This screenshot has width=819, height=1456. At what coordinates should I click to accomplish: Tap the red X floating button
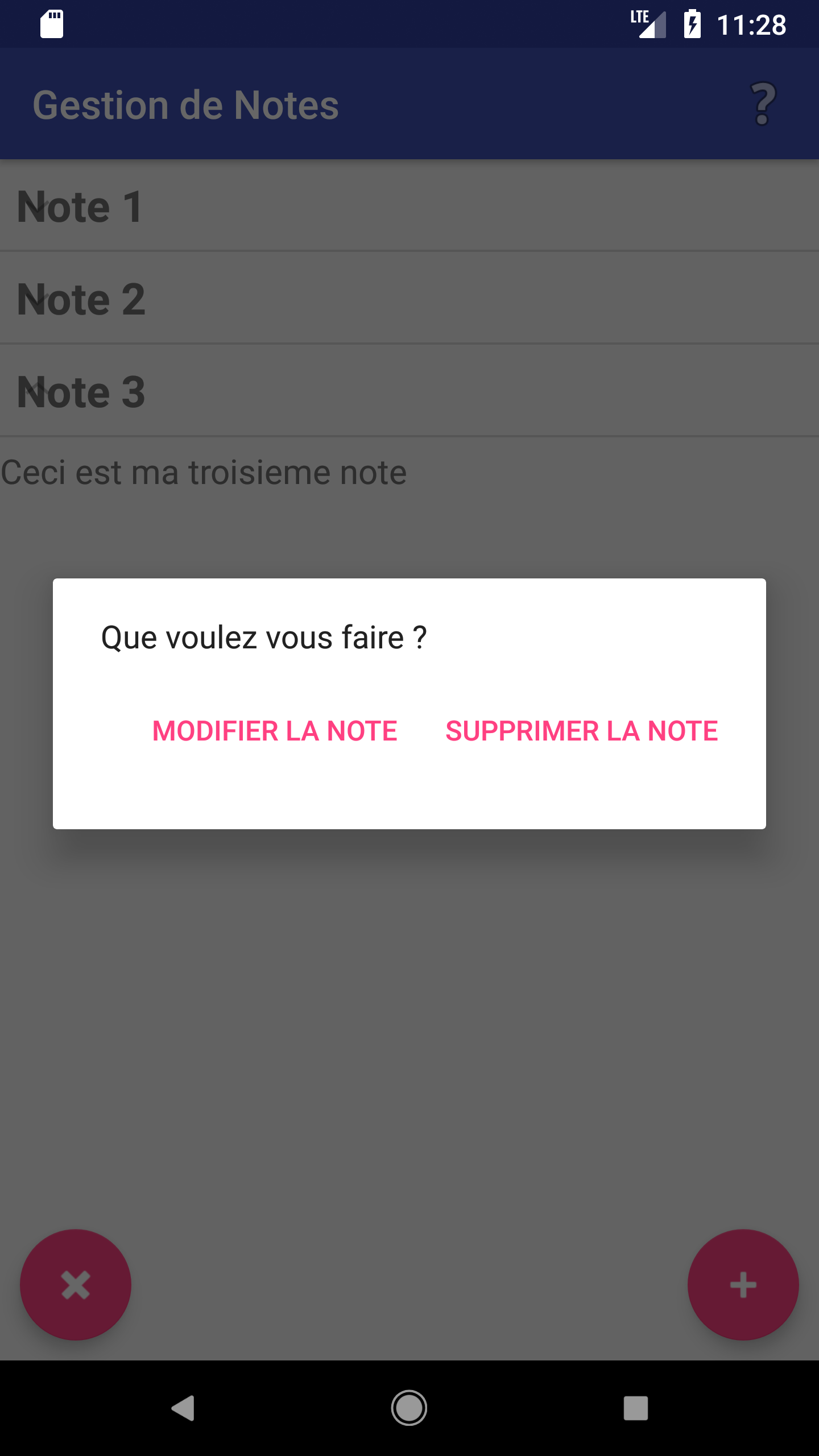76,1285
